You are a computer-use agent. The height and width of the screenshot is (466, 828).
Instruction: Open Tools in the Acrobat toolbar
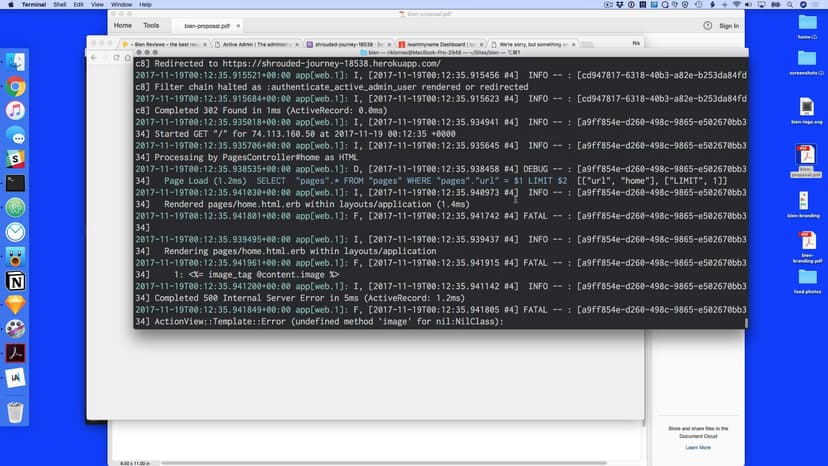[x=151, y=25]
